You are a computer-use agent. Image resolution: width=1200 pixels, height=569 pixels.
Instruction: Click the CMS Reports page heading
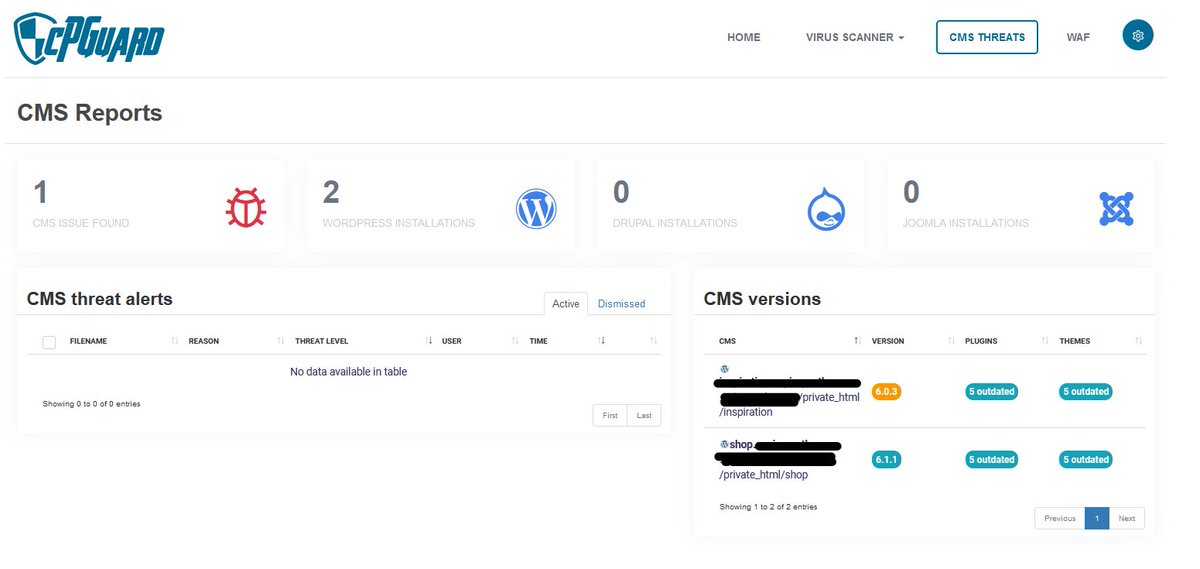pyautogui.click(x=90, y=113)
